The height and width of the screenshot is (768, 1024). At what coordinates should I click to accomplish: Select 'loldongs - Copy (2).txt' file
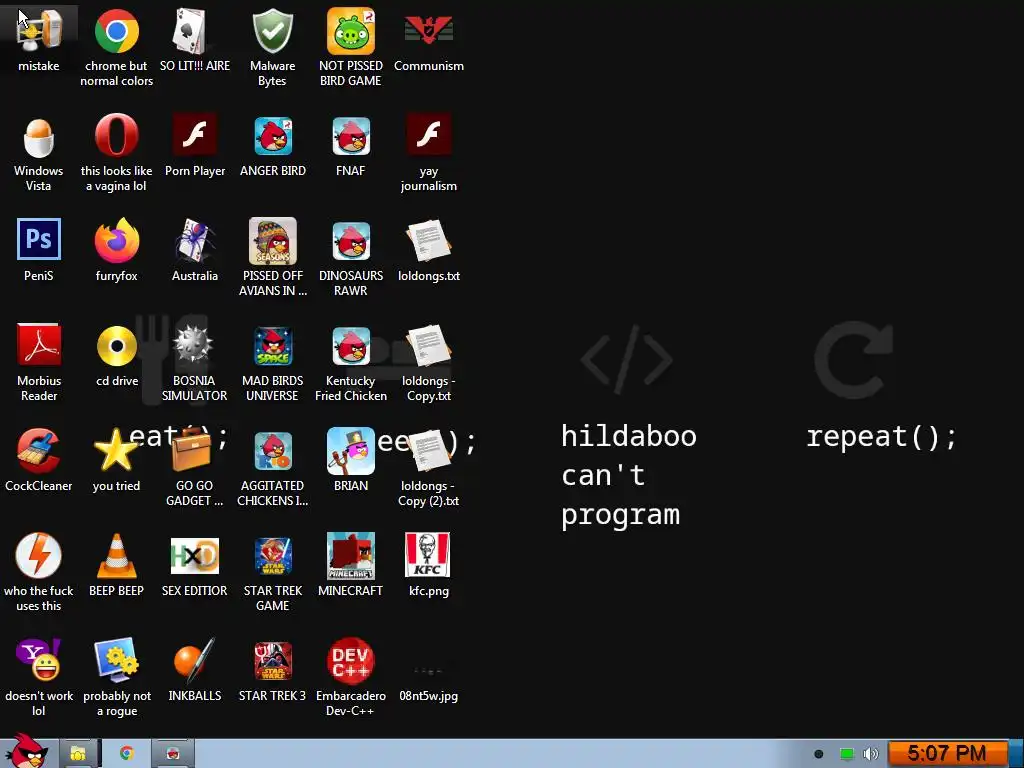[x=428, y=451]
